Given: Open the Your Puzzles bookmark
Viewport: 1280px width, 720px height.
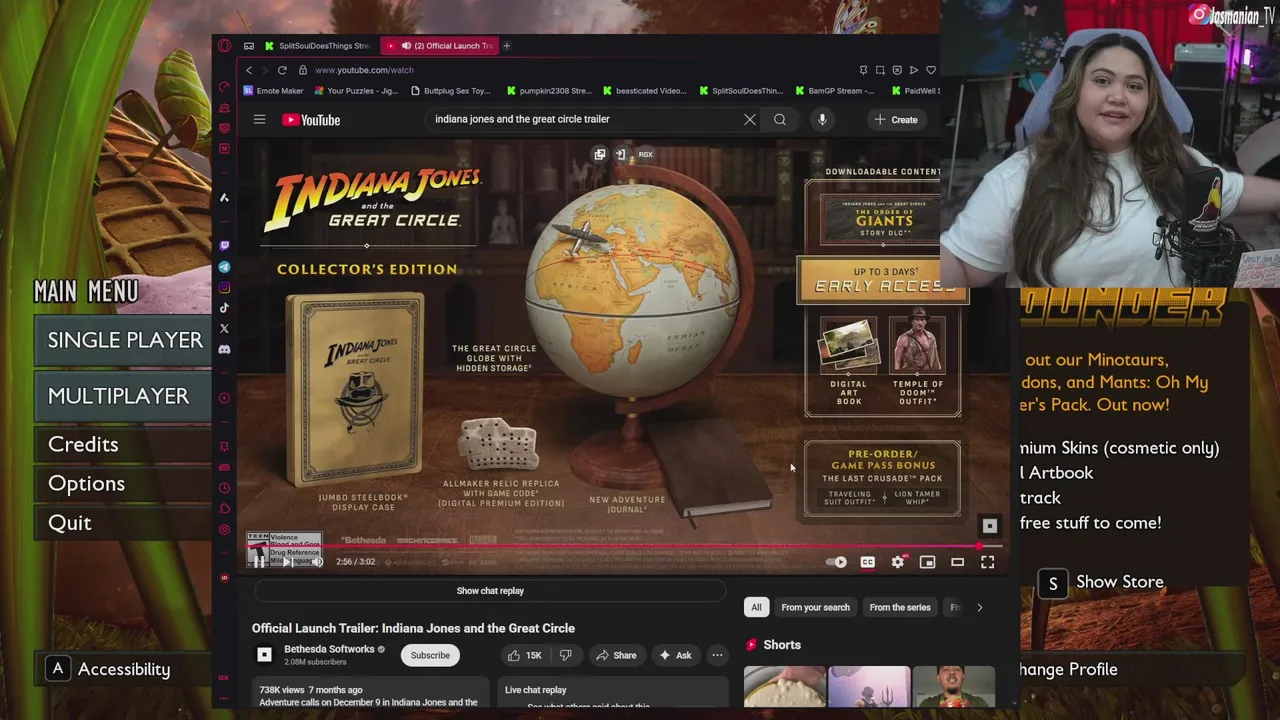Looking at the screenshot, I should click(356, 91).
